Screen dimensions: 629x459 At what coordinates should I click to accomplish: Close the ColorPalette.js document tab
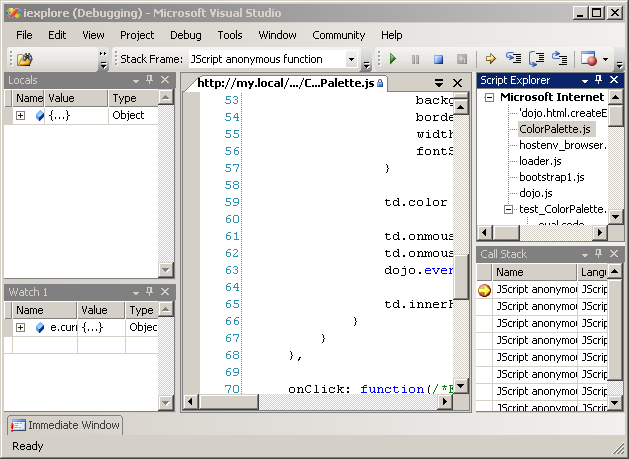457,83
